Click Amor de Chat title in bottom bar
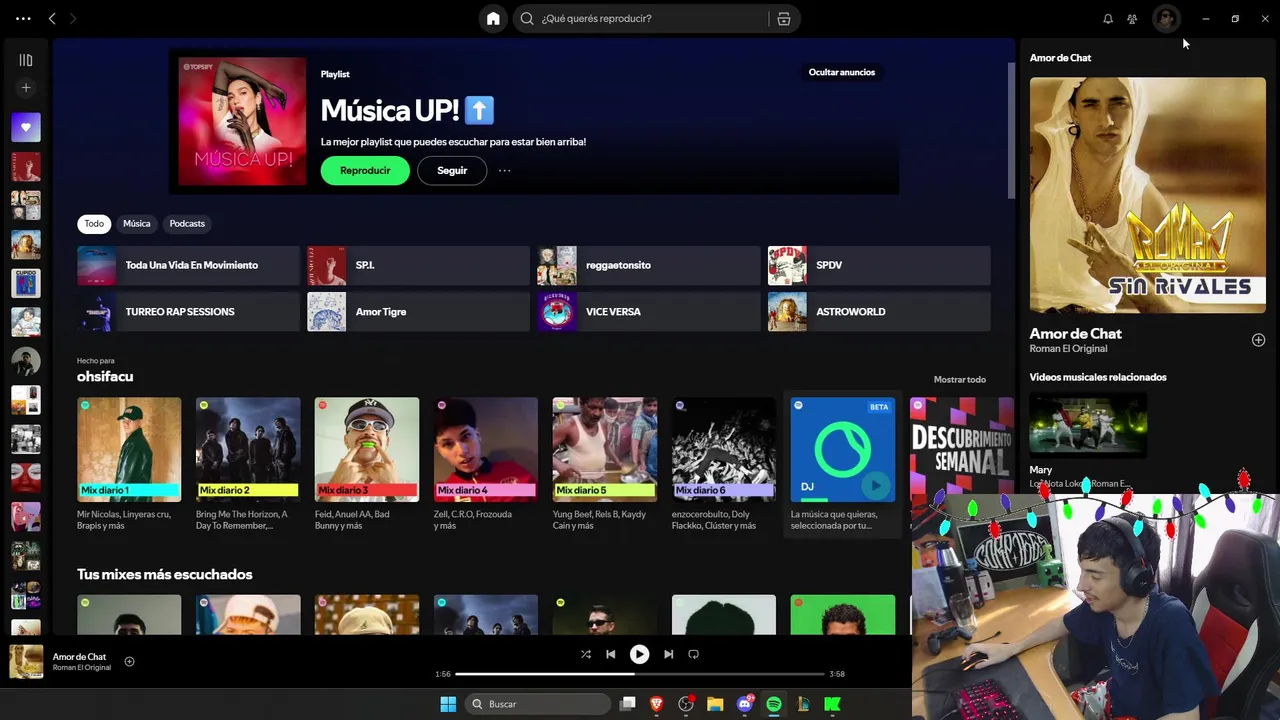This screenshot has width=1280, height=720. tap(79, 657)
